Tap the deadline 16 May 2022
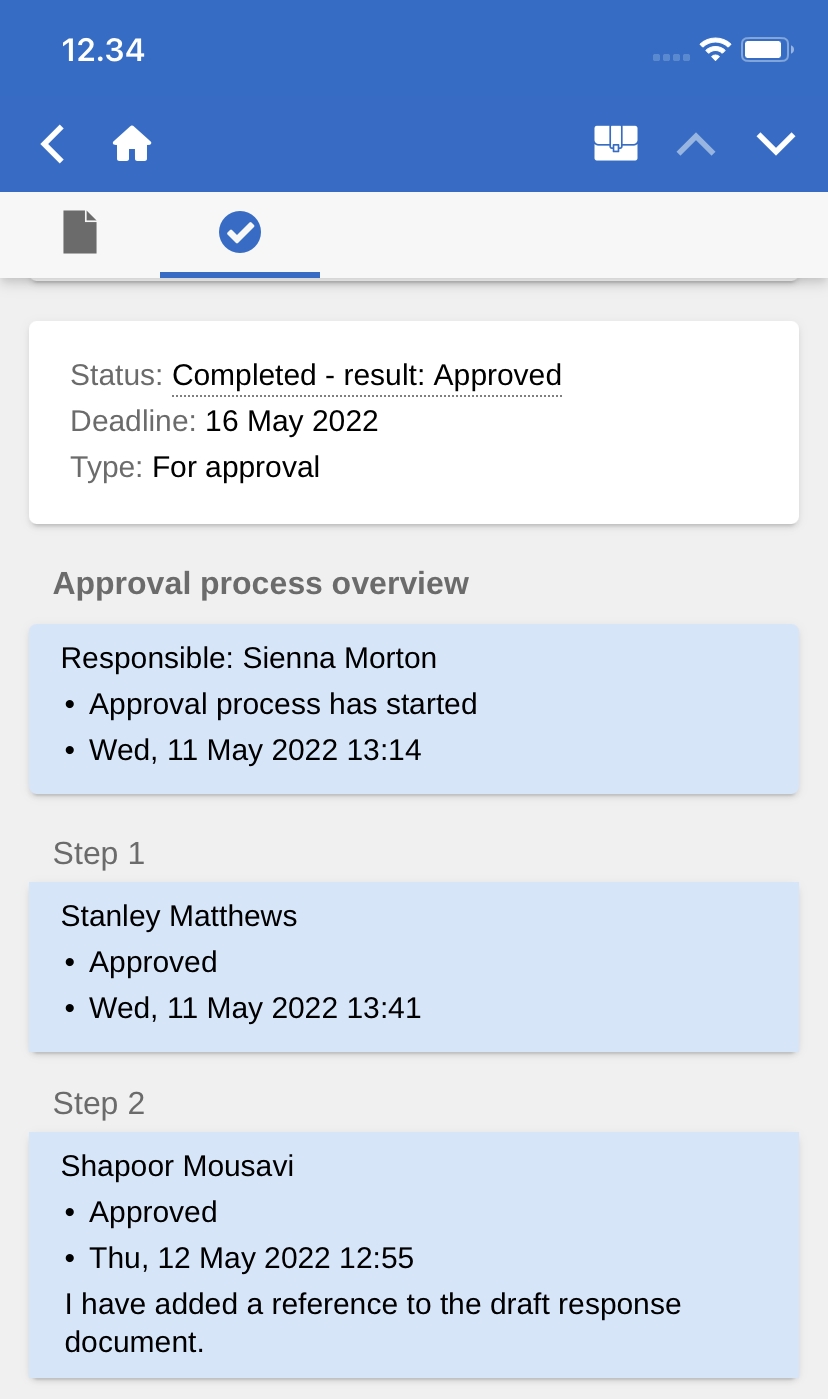The width and height of the screenshot is (828, 1399). coord(291,421)
